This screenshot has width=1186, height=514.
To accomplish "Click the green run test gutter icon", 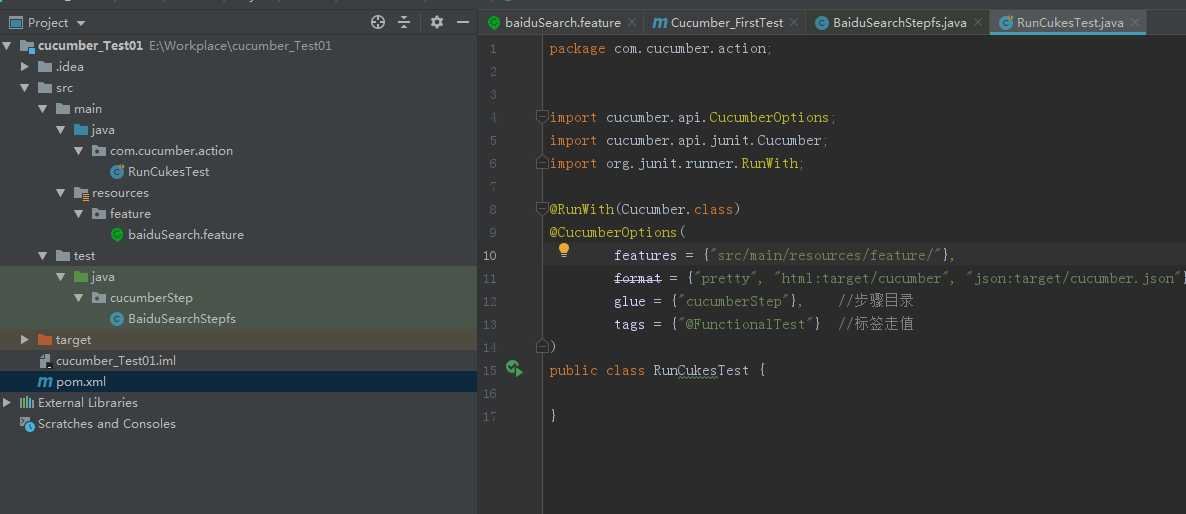I will pos(514,369).
